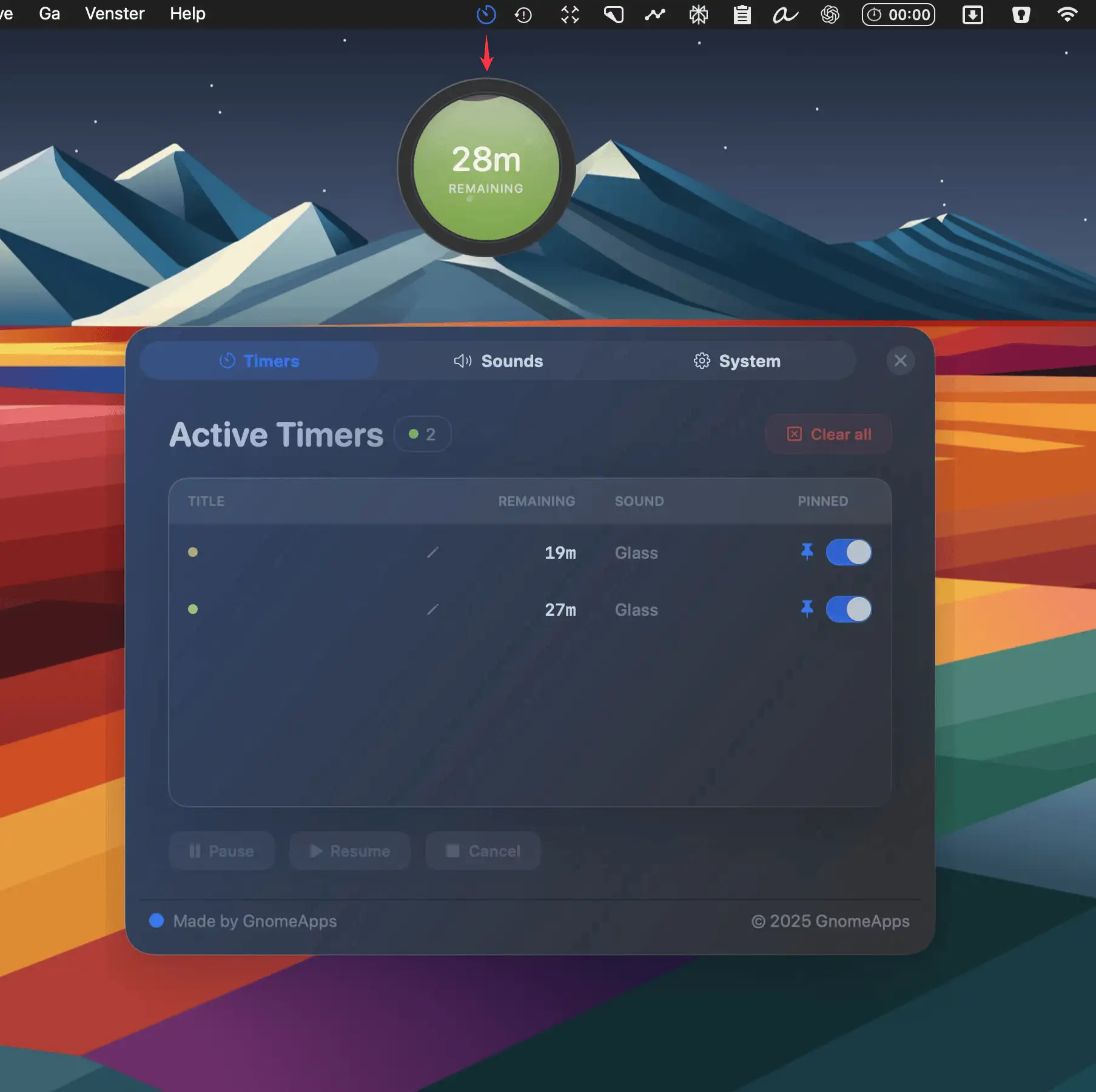Image resolution: width=1096 pixels, height=1092 pixels.
Task: Edit title of the 27m timer
Action: pyautogui.click(x=432, y=610)
